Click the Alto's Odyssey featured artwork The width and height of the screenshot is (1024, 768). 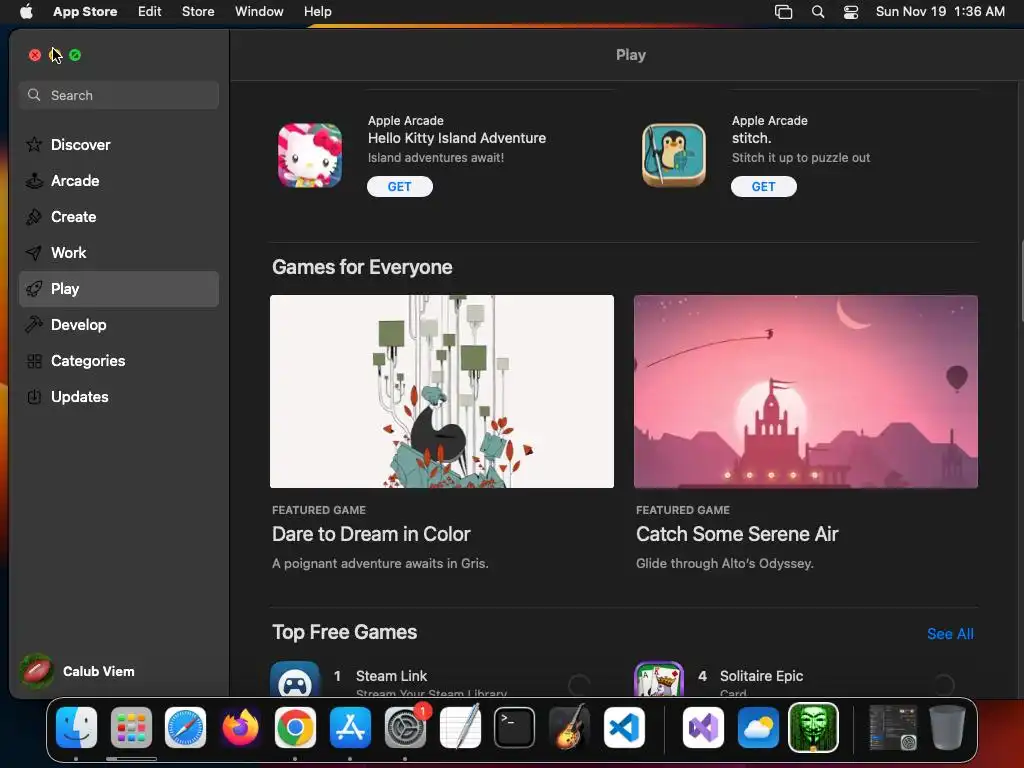pyautogui.click(x=806, y=391)
